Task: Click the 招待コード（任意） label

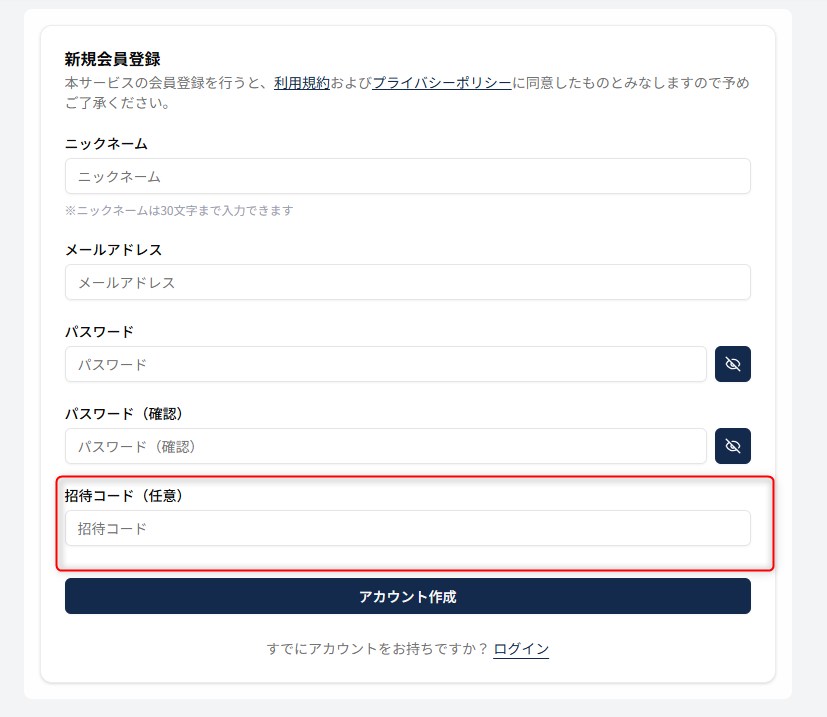Action: [x=127, y=496]
